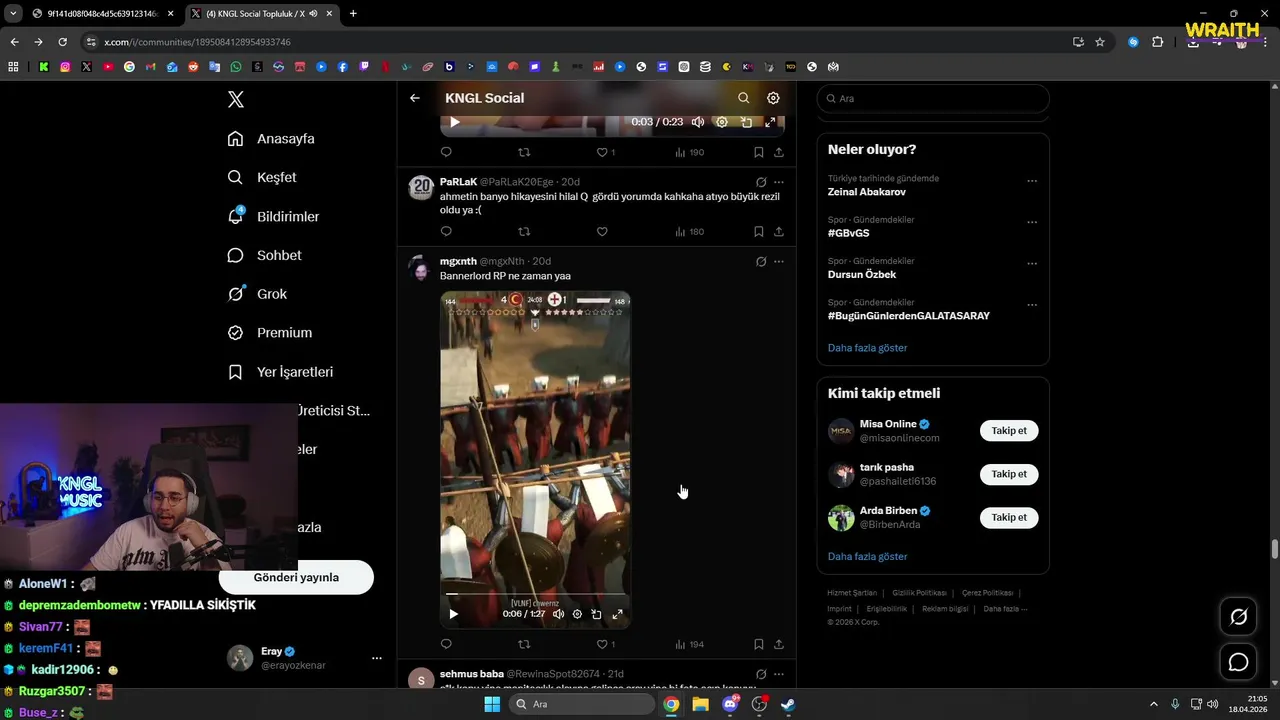
Task: Open Keşfet in the sidebar
Action: 262,177
